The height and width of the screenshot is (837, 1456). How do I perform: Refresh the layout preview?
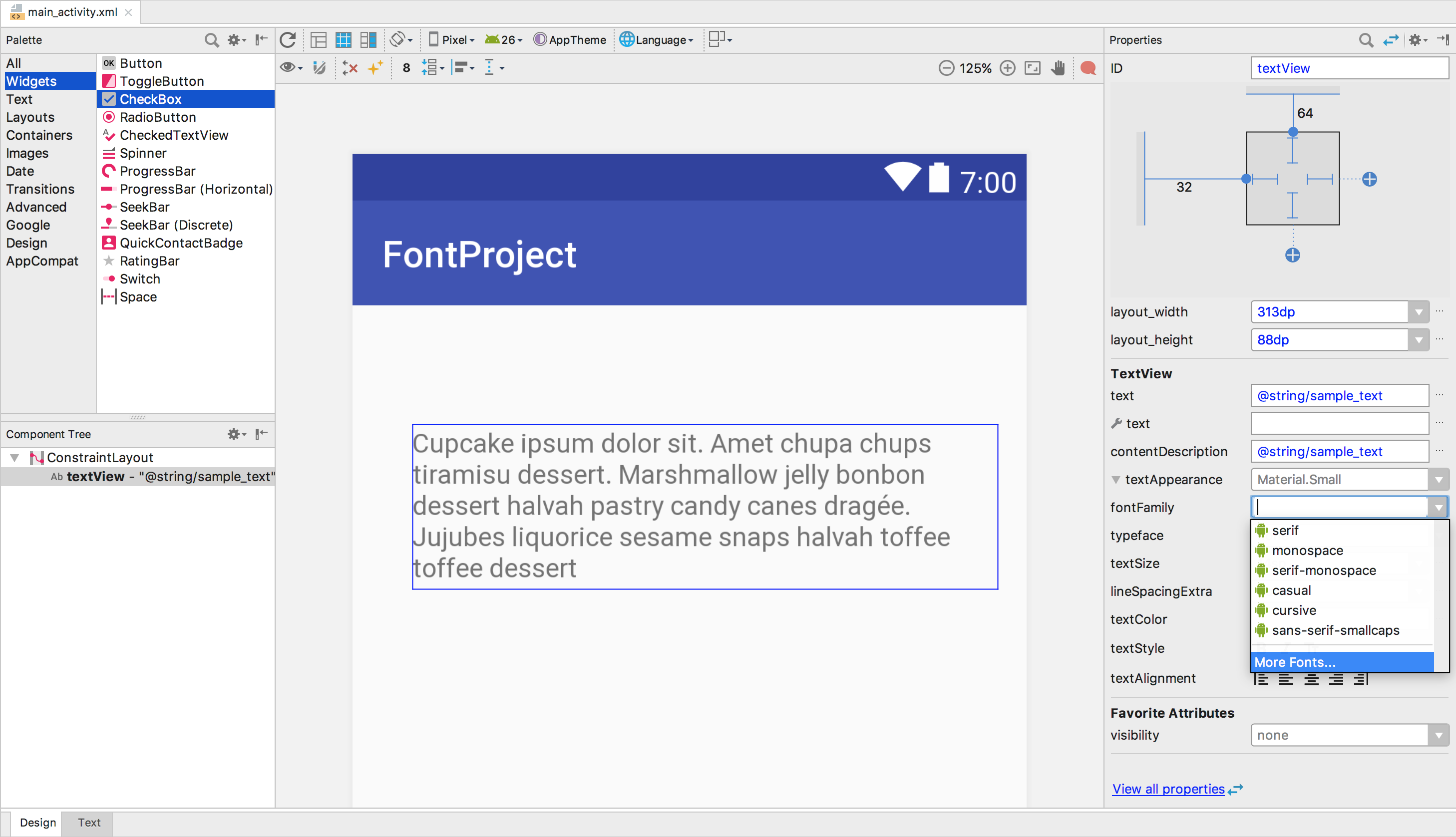click(288, 39)
